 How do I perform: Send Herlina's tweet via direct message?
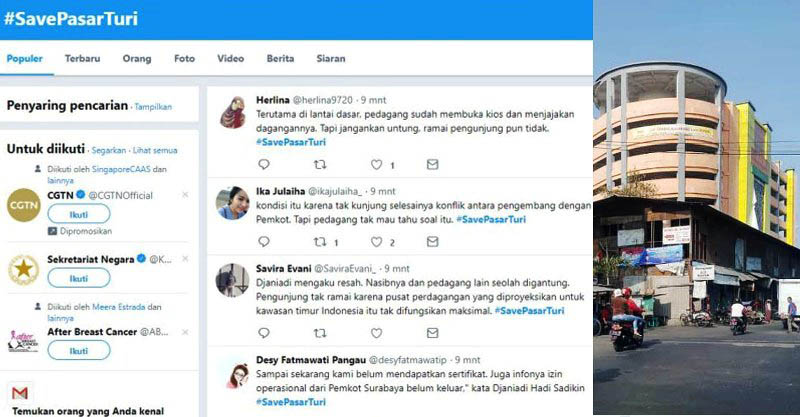432,164
